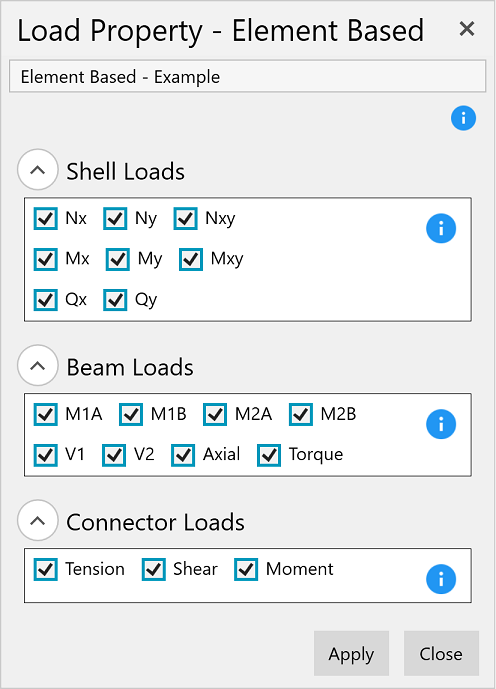496x689 pixels.
Task: Toggle the Nxy checkbox
Action: click(x=185, y=218)
